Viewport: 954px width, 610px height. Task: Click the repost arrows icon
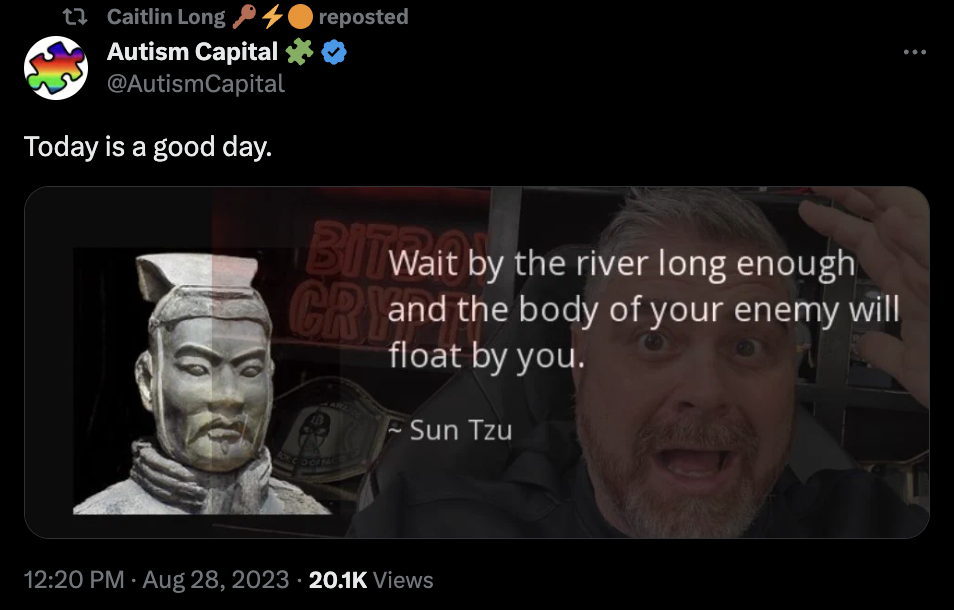pyautogui.click(x=75, y=17)
